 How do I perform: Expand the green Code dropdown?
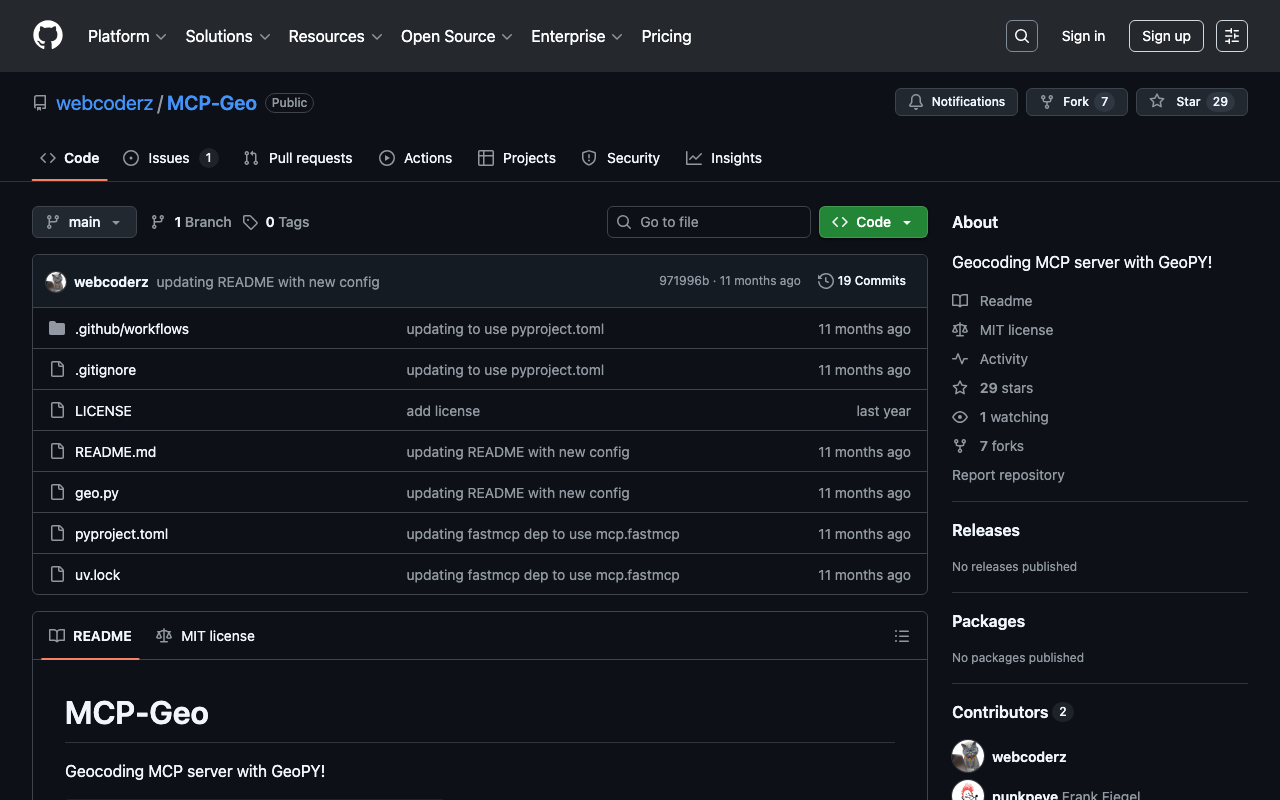(872, 222)
